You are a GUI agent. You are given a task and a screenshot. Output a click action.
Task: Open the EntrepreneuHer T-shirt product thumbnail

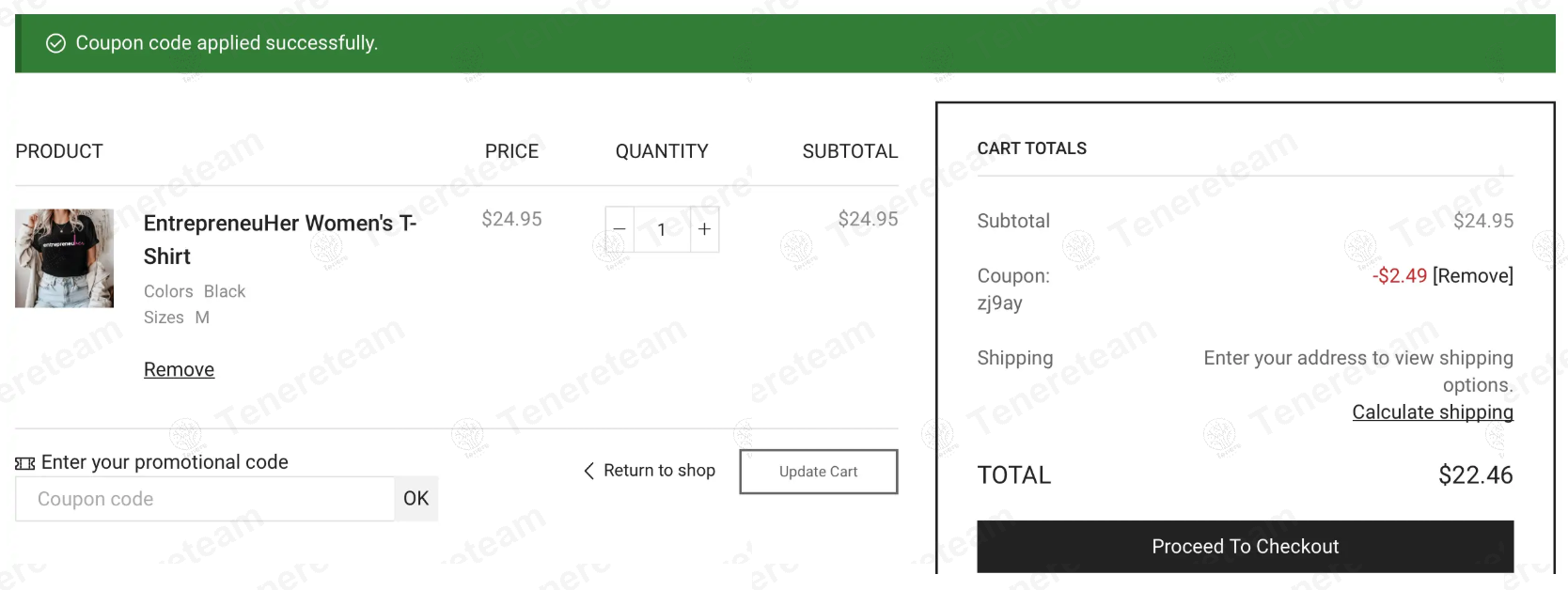pos(64,258)
